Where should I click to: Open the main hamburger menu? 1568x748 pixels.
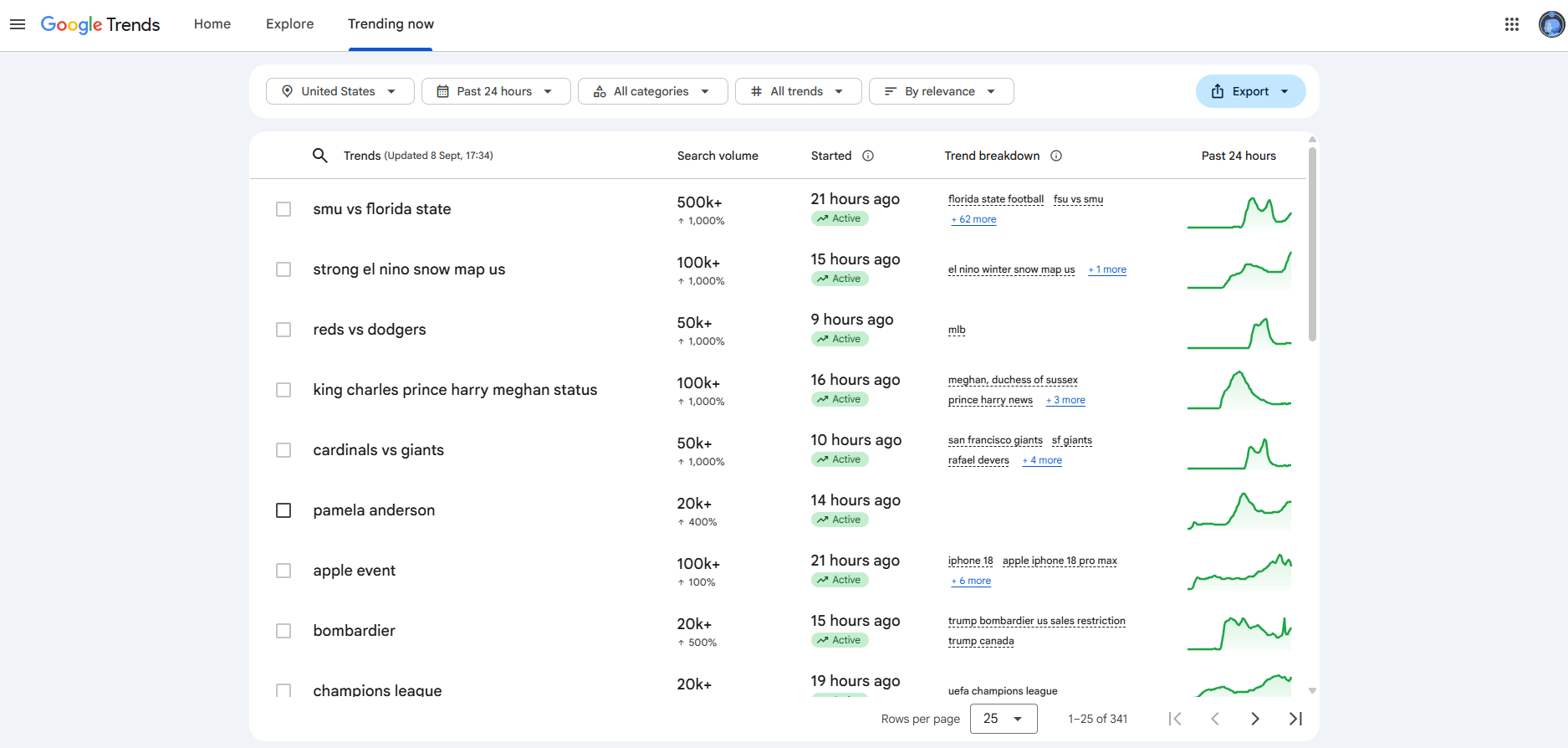click(18, 24)
